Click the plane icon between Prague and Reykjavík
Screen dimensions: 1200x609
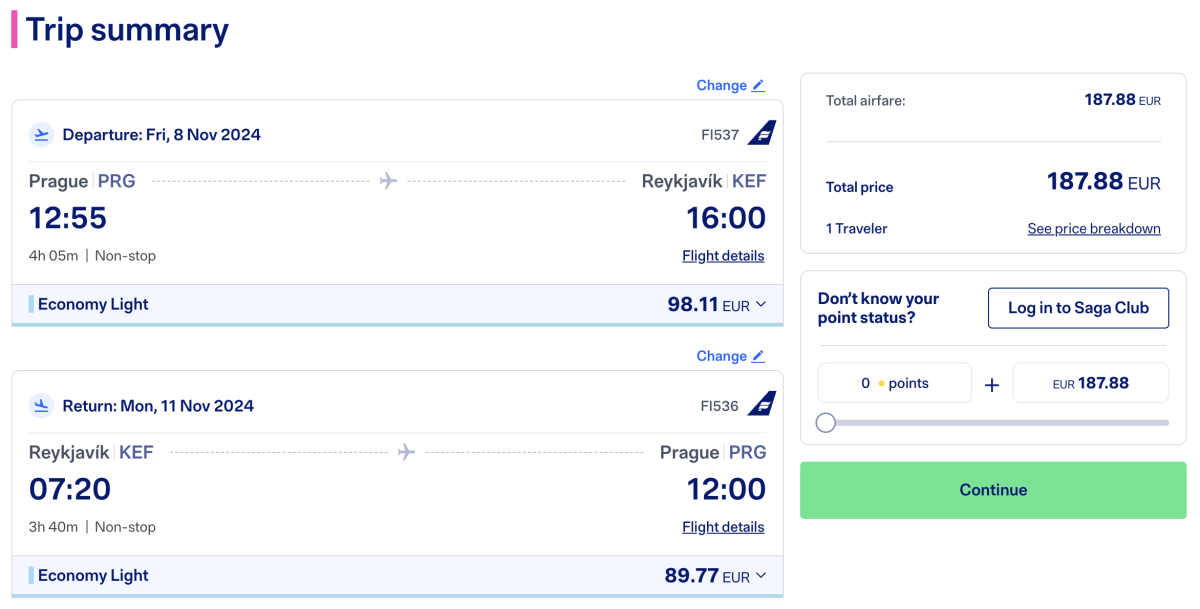point(389,181)
